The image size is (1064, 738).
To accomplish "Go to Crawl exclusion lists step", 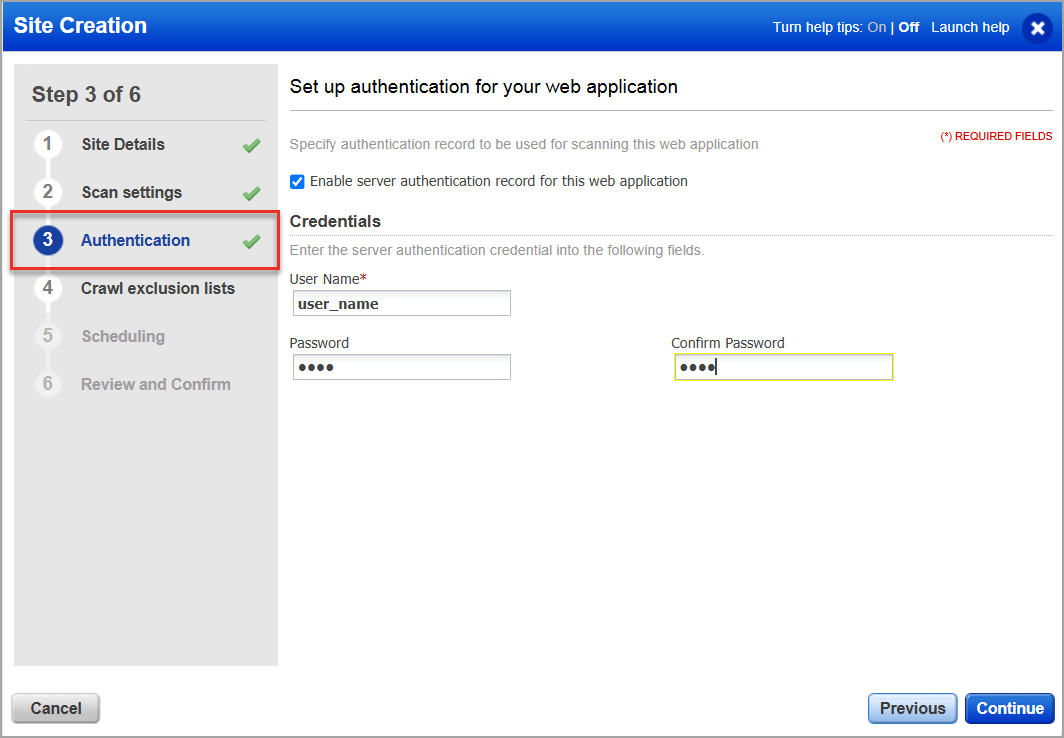I will [x=158, y=288].
